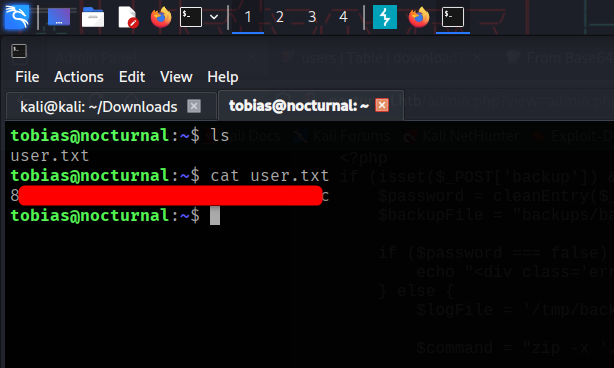Close the tobias@nocturnal terminal tab

(382, 105)
